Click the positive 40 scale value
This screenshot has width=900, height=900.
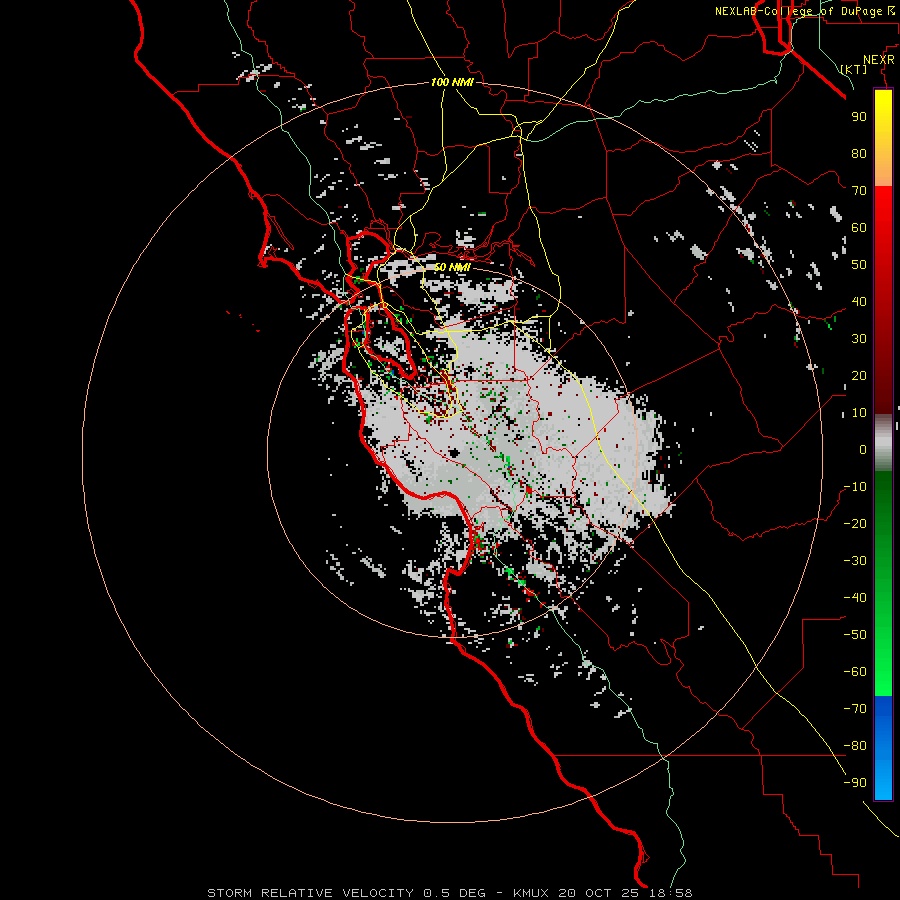859,301
